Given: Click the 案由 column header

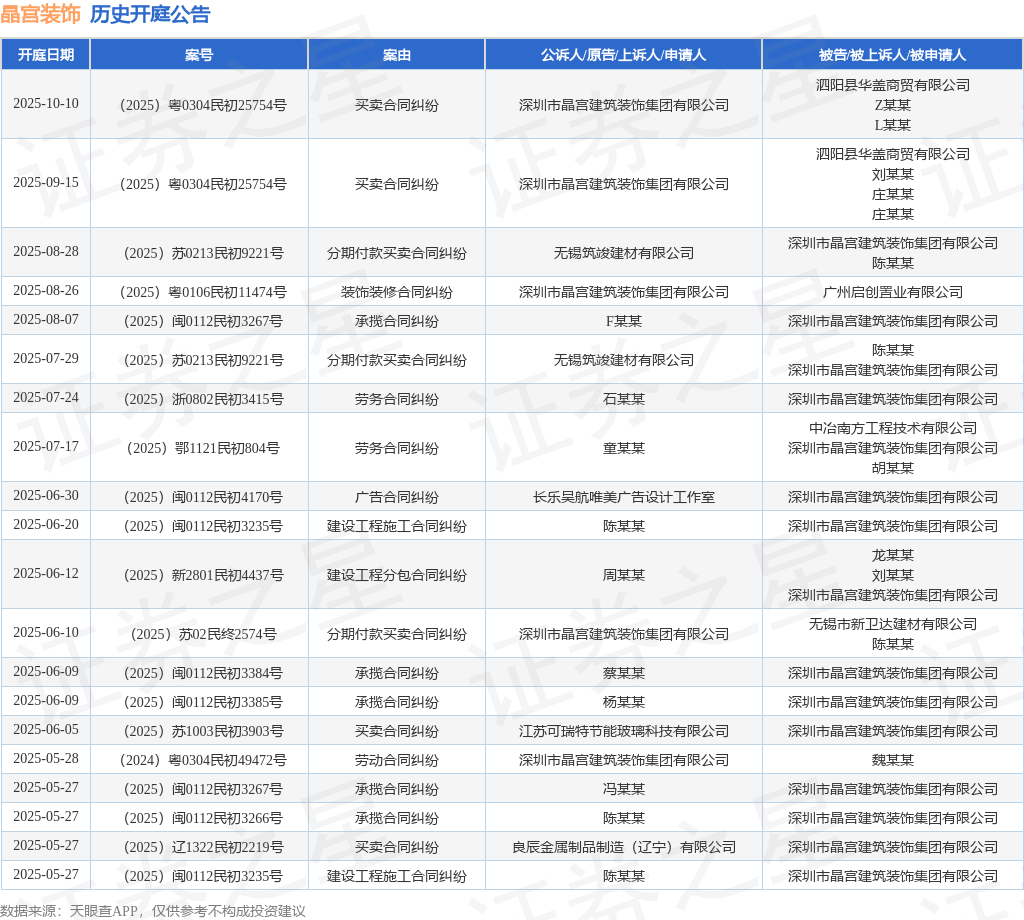Looking at the screenshot, I should pyautogui.click(x=396, y=55).
